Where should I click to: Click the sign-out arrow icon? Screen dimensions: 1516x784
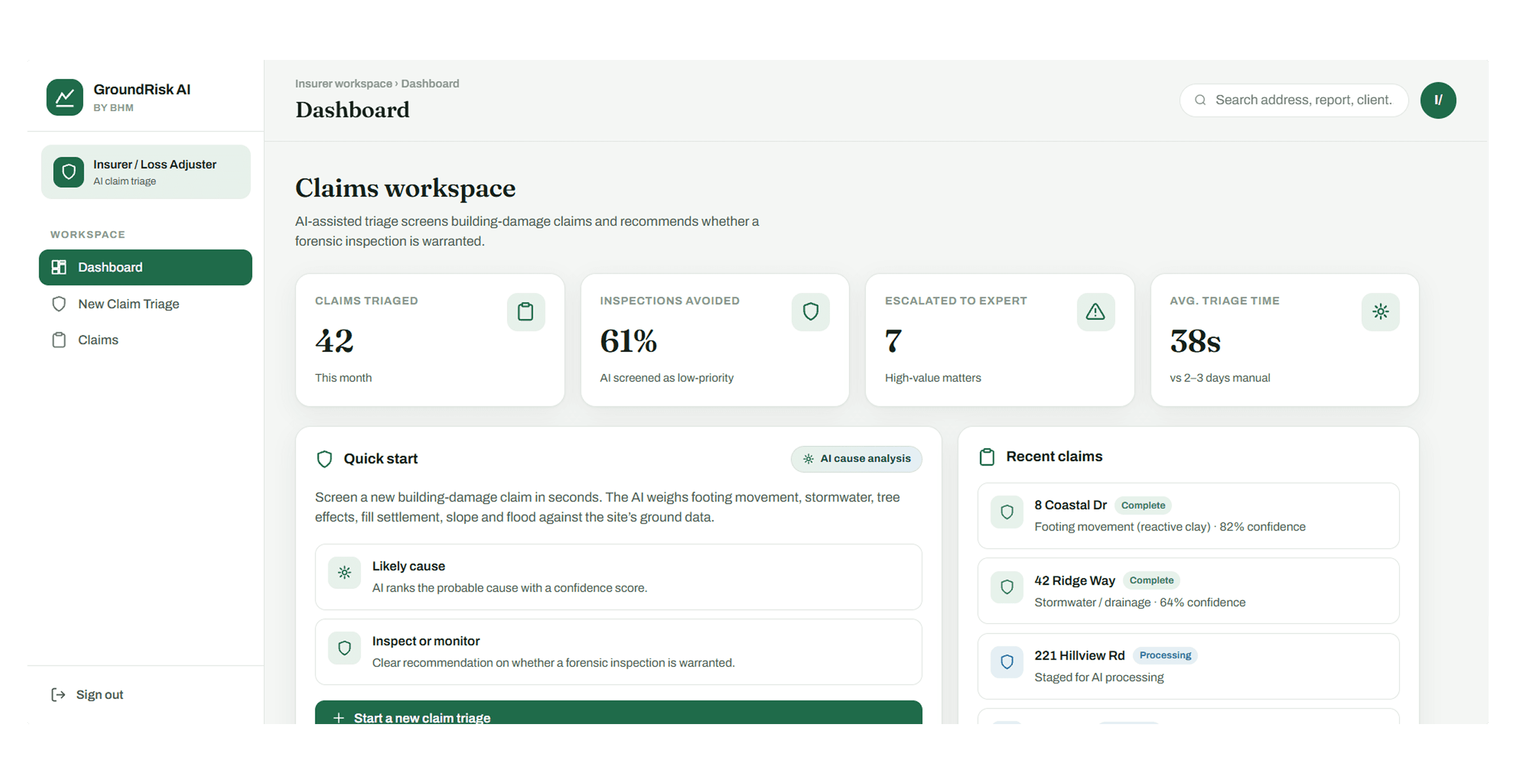click(x=58, y=694)
